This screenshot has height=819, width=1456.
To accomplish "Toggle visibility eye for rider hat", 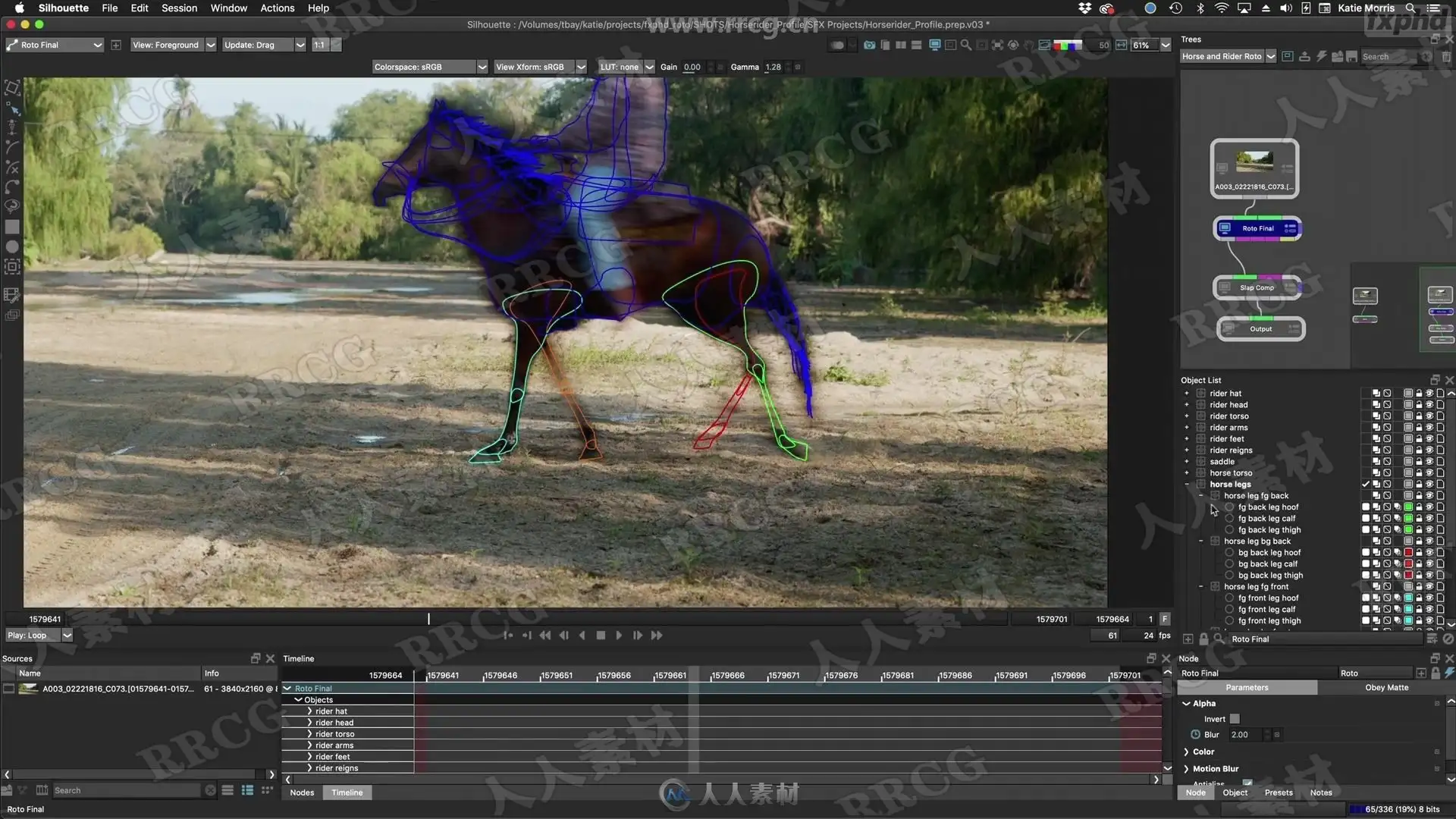I will (x=1429, y=394).
